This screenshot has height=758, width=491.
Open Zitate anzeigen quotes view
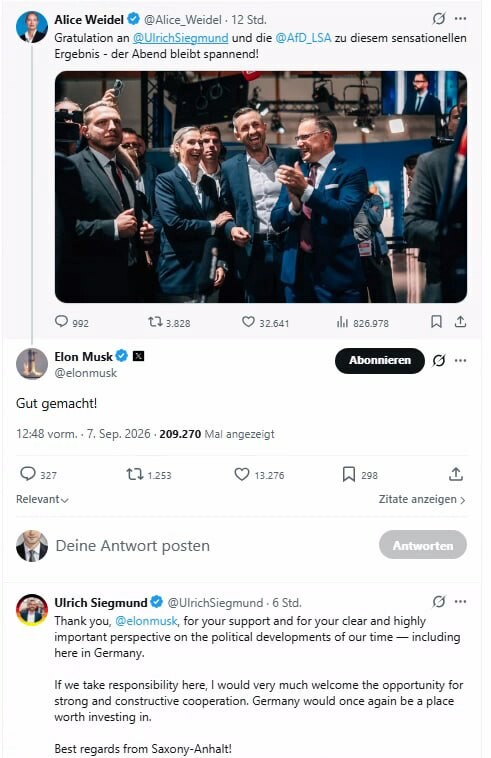tap(422, 499)
